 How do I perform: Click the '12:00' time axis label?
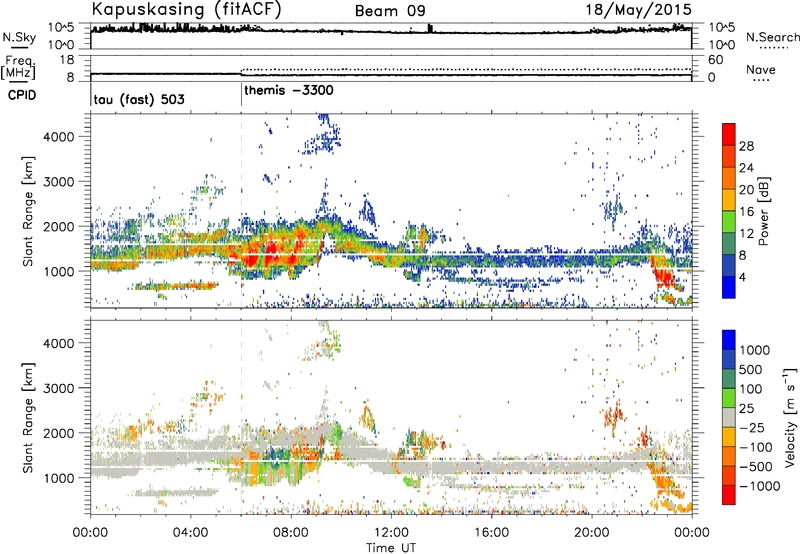point(391,533)
